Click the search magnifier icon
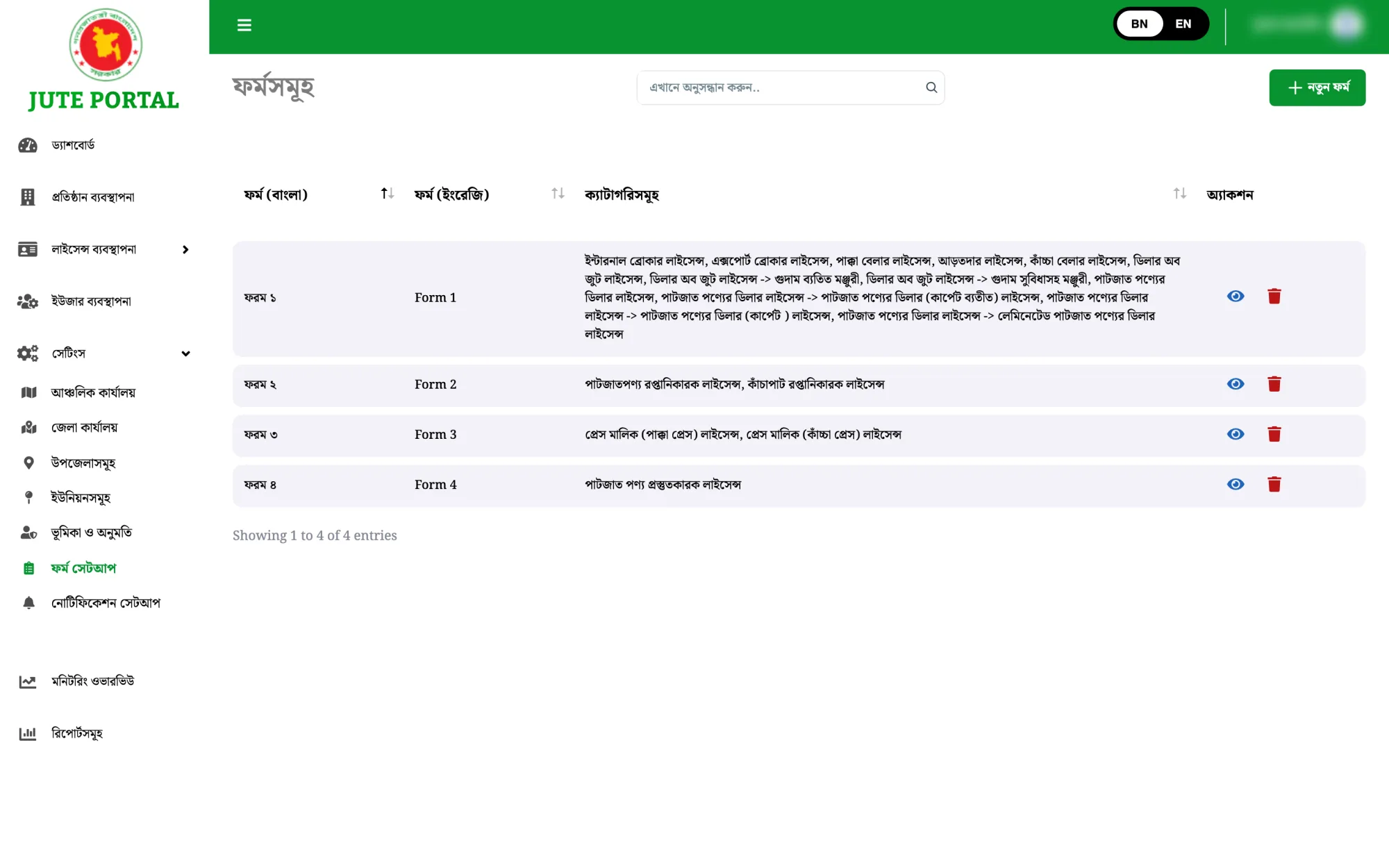This screenshot has height=868, width=1389. click(931, 87)
